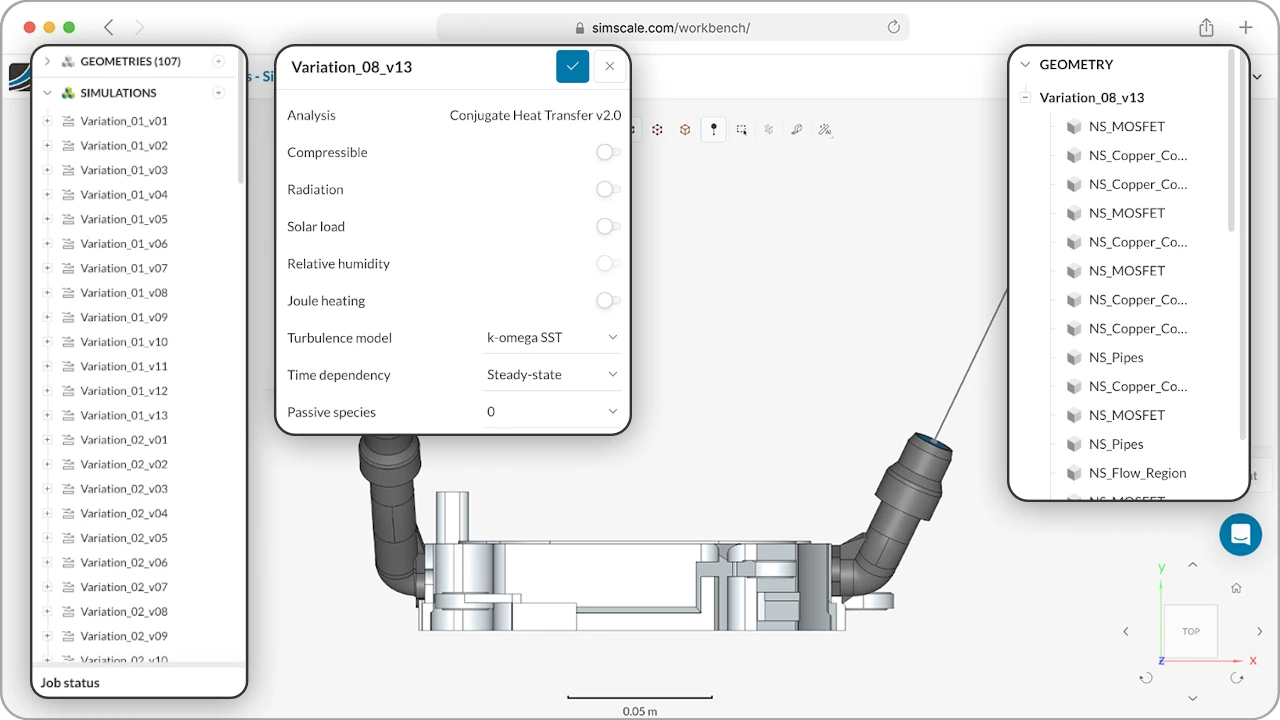
Task: Select the mesh vertices display icon
Action: [x=658, y=129]
